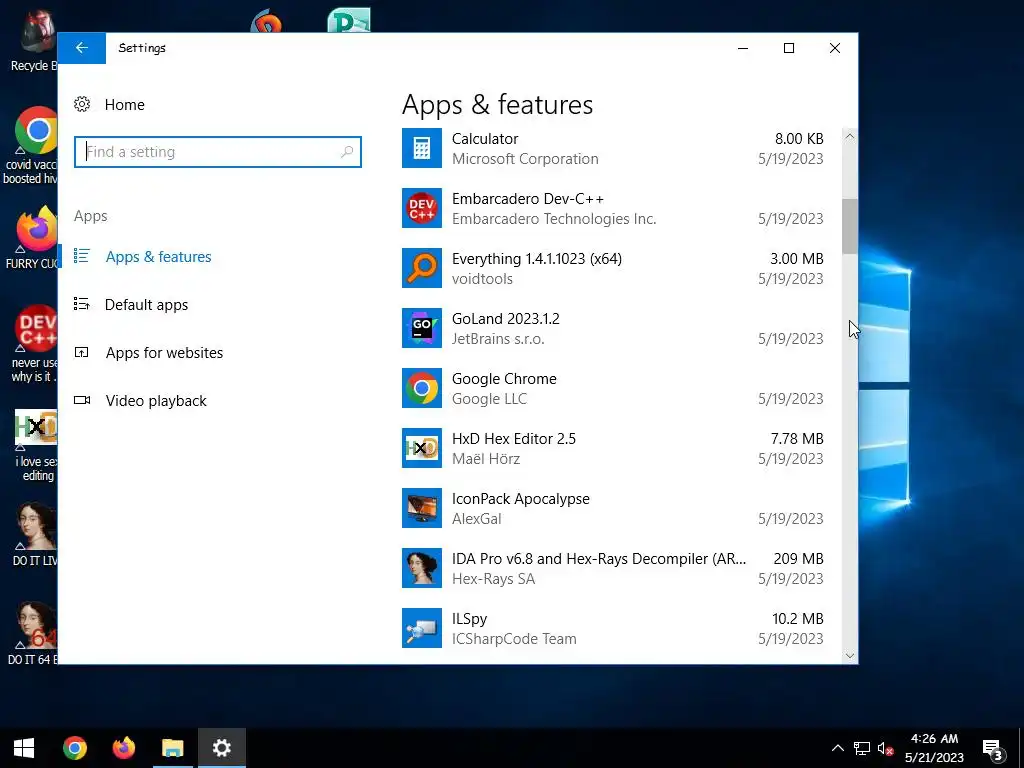Click the muted volume tray icon

[886, 748]
